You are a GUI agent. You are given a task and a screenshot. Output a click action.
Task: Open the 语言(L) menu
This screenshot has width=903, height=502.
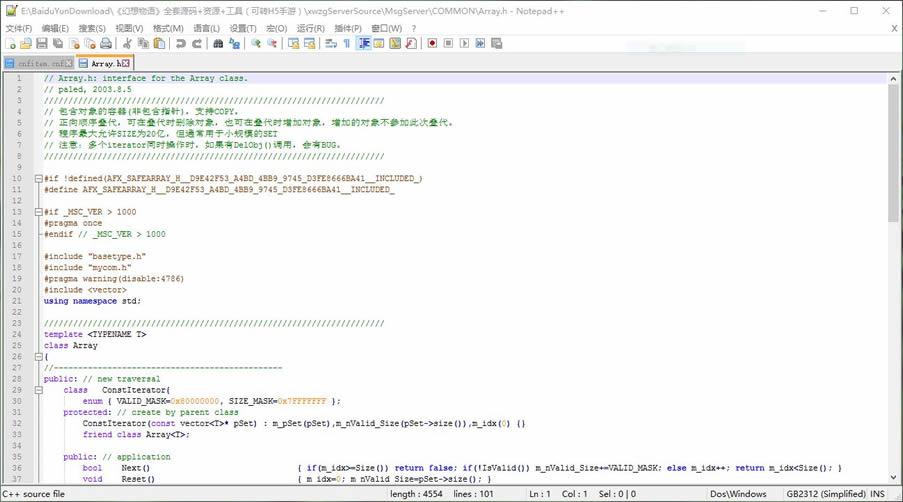pyautogui.click(x=207, y=28)
